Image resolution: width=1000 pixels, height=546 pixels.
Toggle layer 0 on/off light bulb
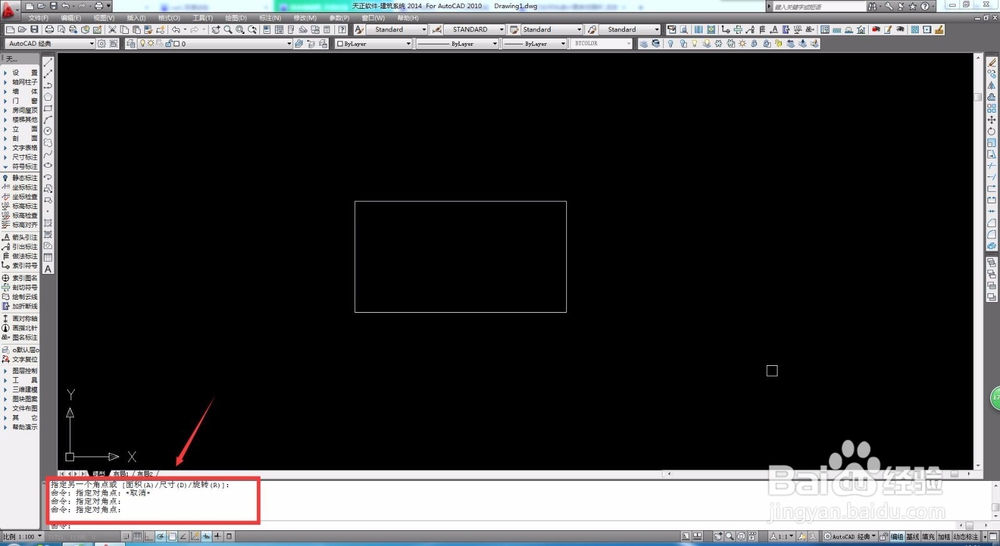[x=142, y=43]
